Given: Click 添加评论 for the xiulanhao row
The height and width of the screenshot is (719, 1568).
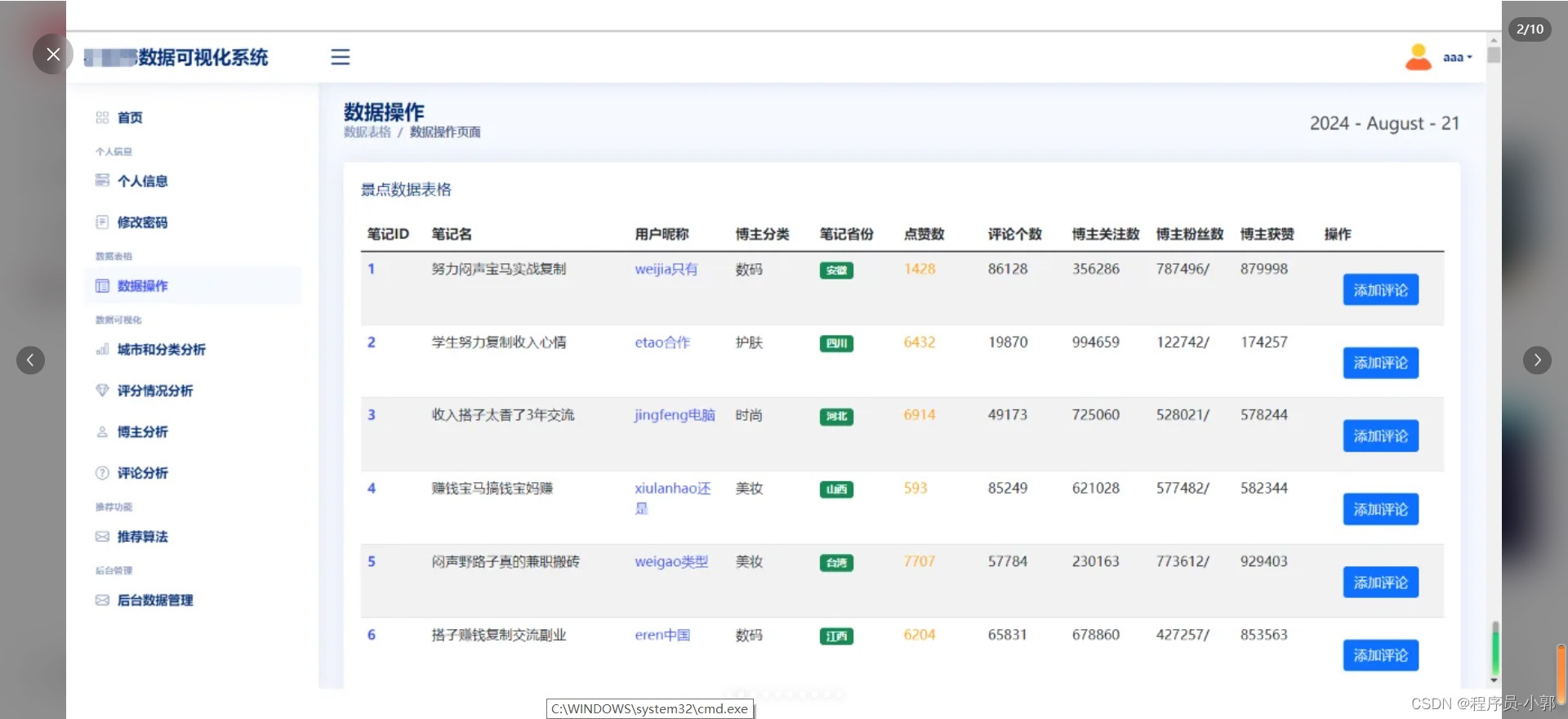Looking at the screenshot, I should click(x=1381, y=509).
